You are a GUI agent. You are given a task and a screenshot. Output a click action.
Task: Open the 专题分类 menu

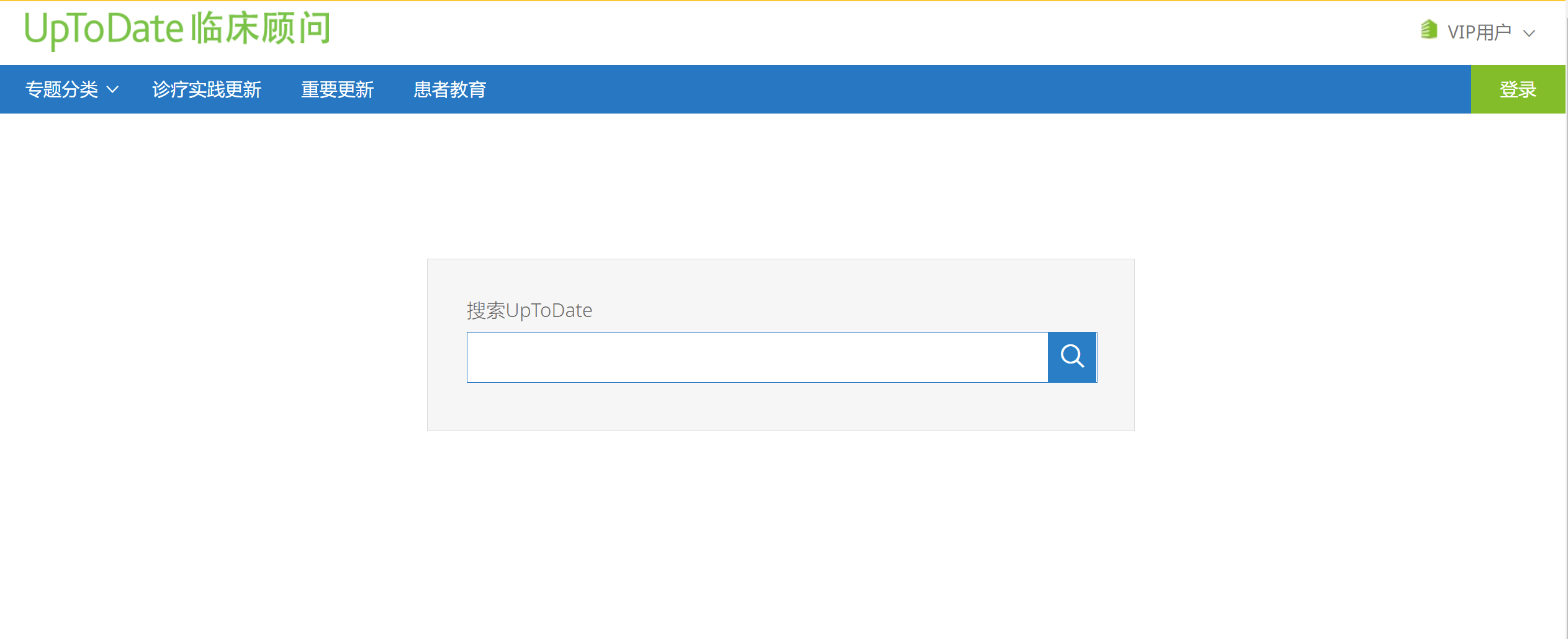click(61, 89)
